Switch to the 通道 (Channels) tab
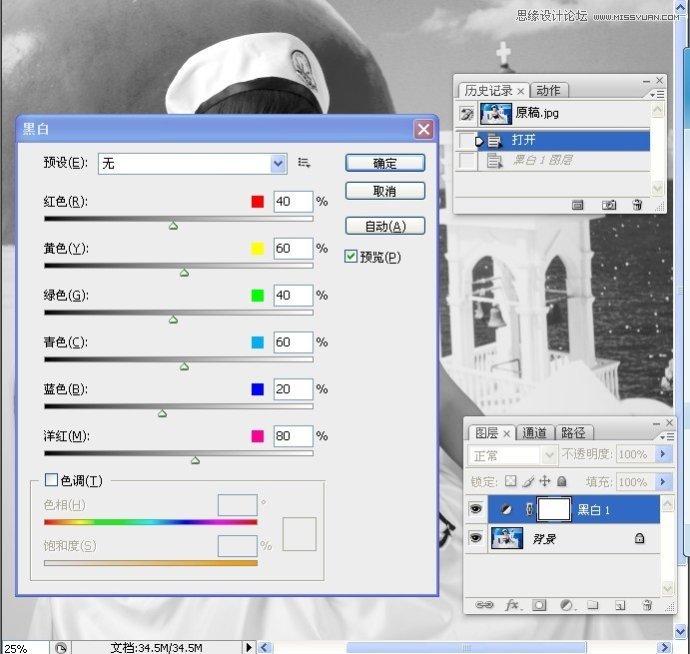Viewport: 690px width, 654px height. tap(535, 433)
